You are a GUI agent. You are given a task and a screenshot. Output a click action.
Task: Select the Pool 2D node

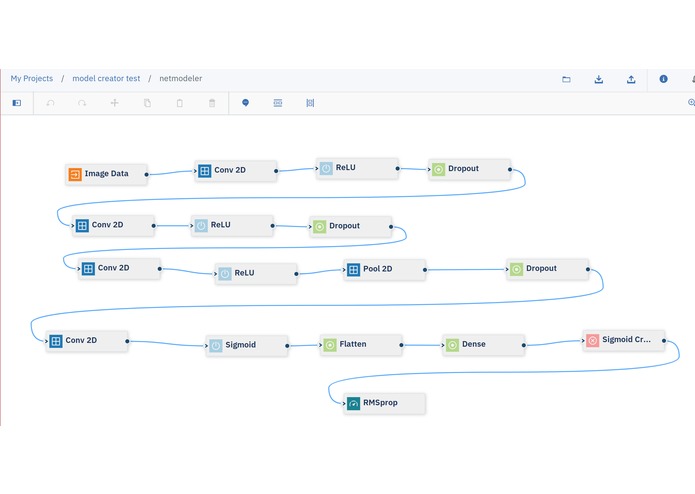click(x=385, y=269)
